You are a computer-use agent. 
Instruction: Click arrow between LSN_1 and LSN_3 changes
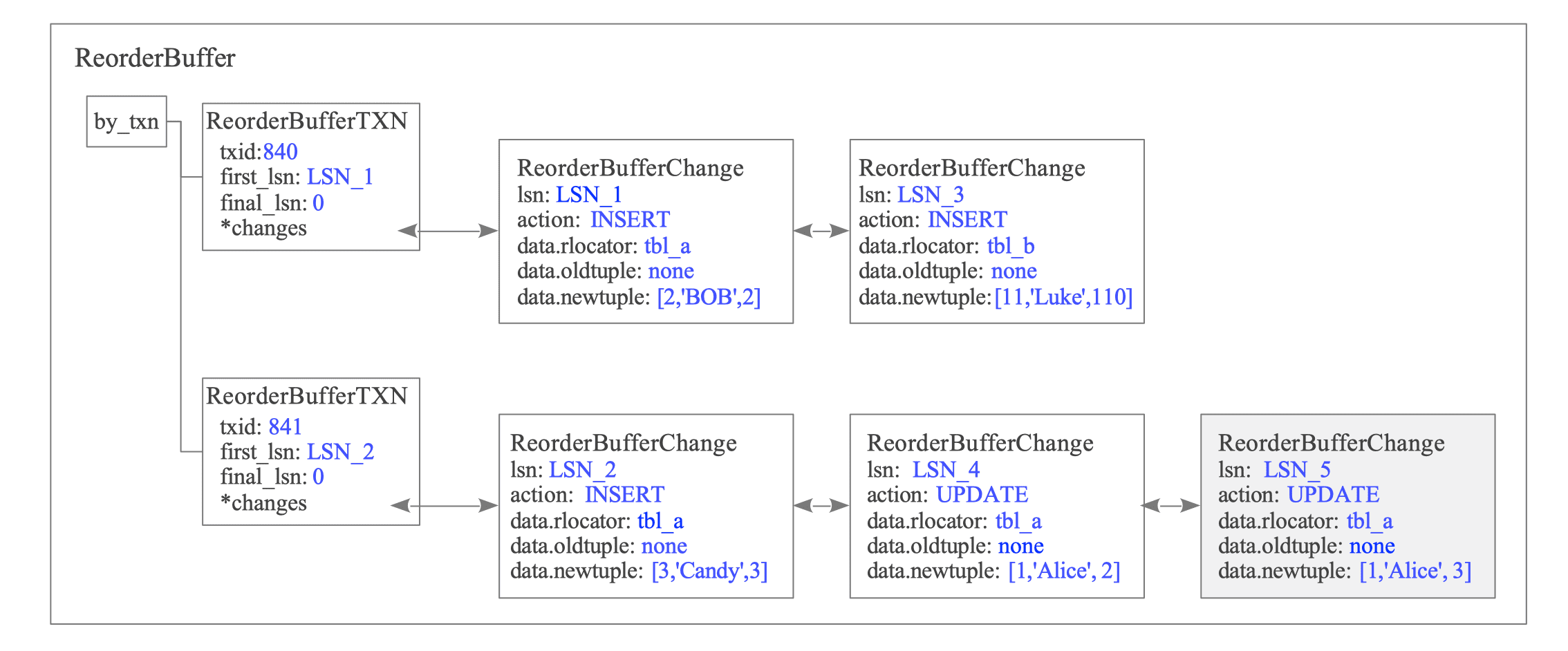tap(821, 231)
